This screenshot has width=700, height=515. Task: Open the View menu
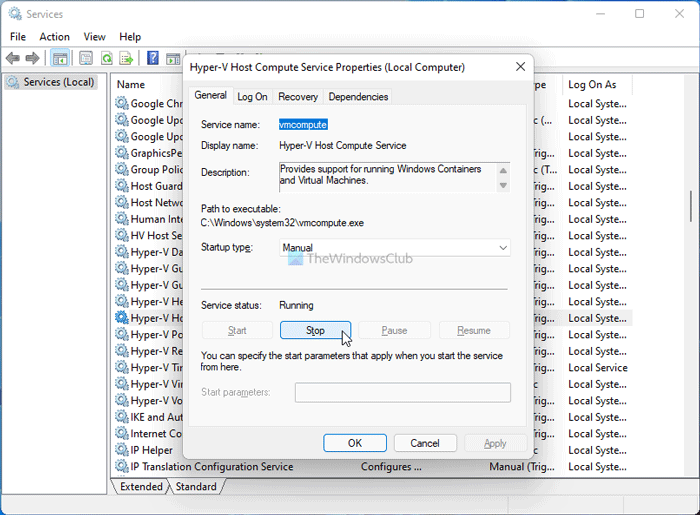94,37
